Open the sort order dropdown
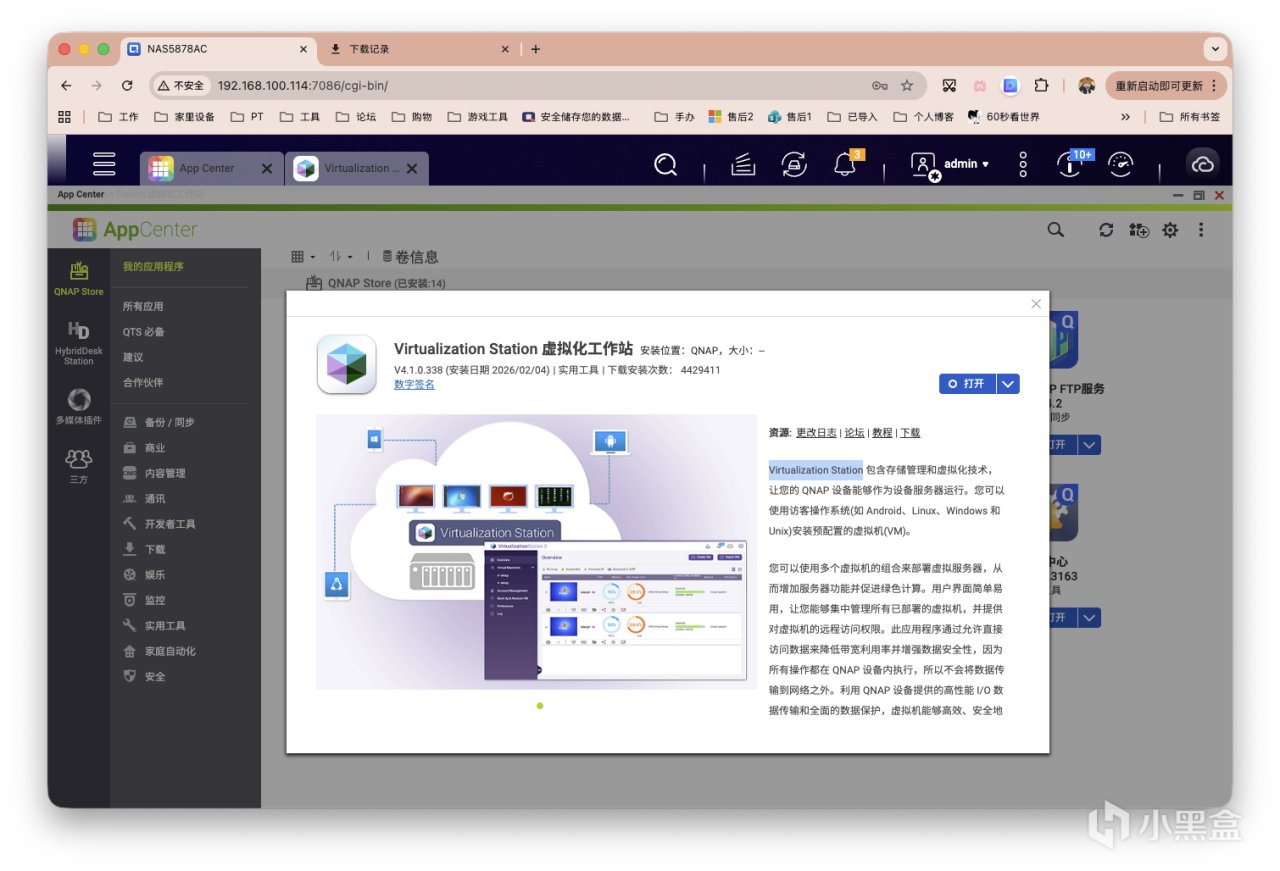 point(341,257)
